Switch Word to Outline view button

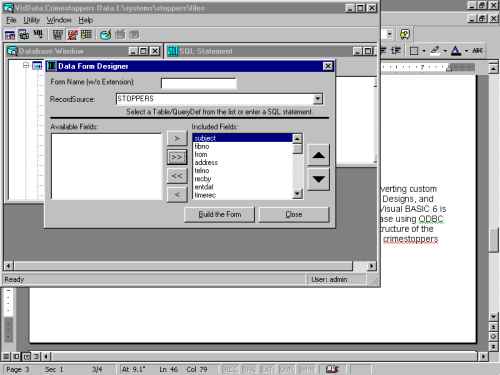(36, 356)
